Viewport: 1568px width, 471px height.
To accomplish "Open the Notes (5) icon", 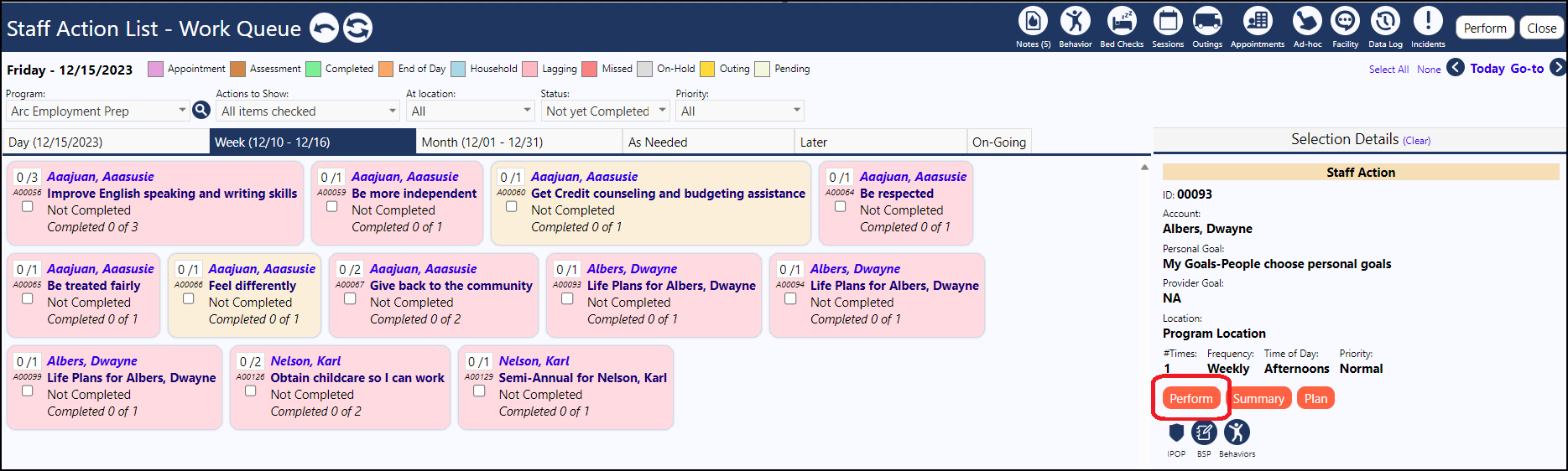I will click(x=1033, y=21).
